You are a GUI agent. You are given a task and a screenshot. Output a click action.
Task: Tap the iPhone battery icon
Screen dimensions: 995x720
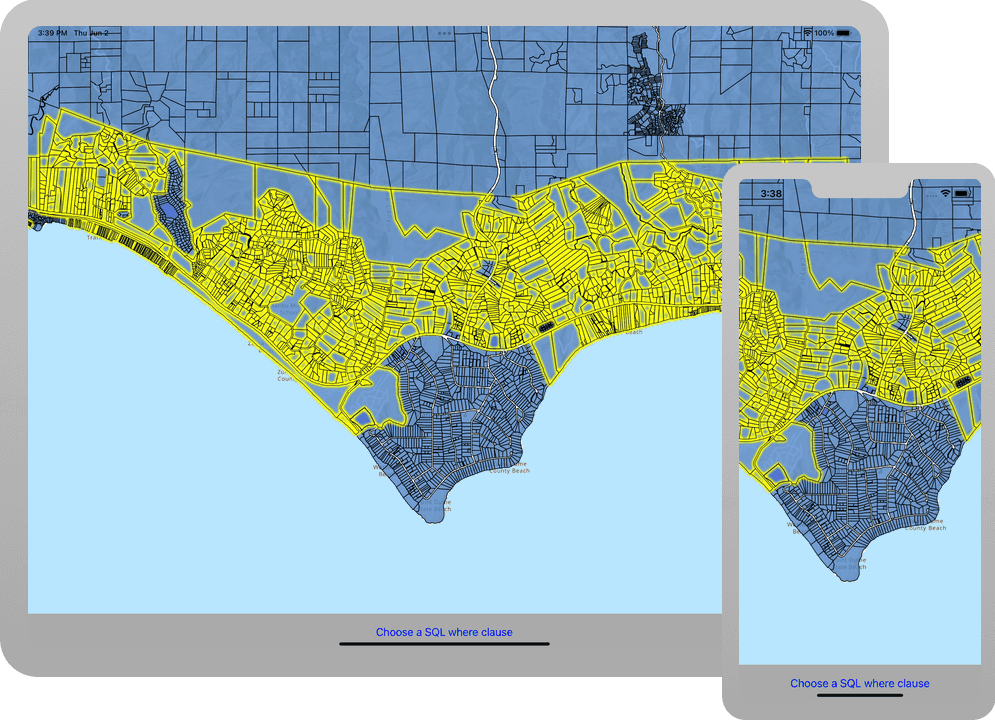tap(963, 193)
